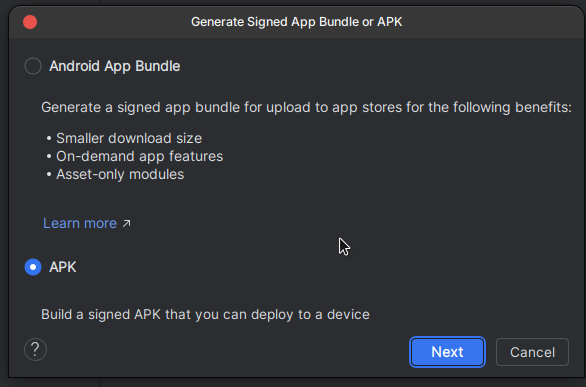Click the signed app bundle benefits sentence
This screenshot has width=586, height=387.
pyautogui.click(x=306, y=108)
